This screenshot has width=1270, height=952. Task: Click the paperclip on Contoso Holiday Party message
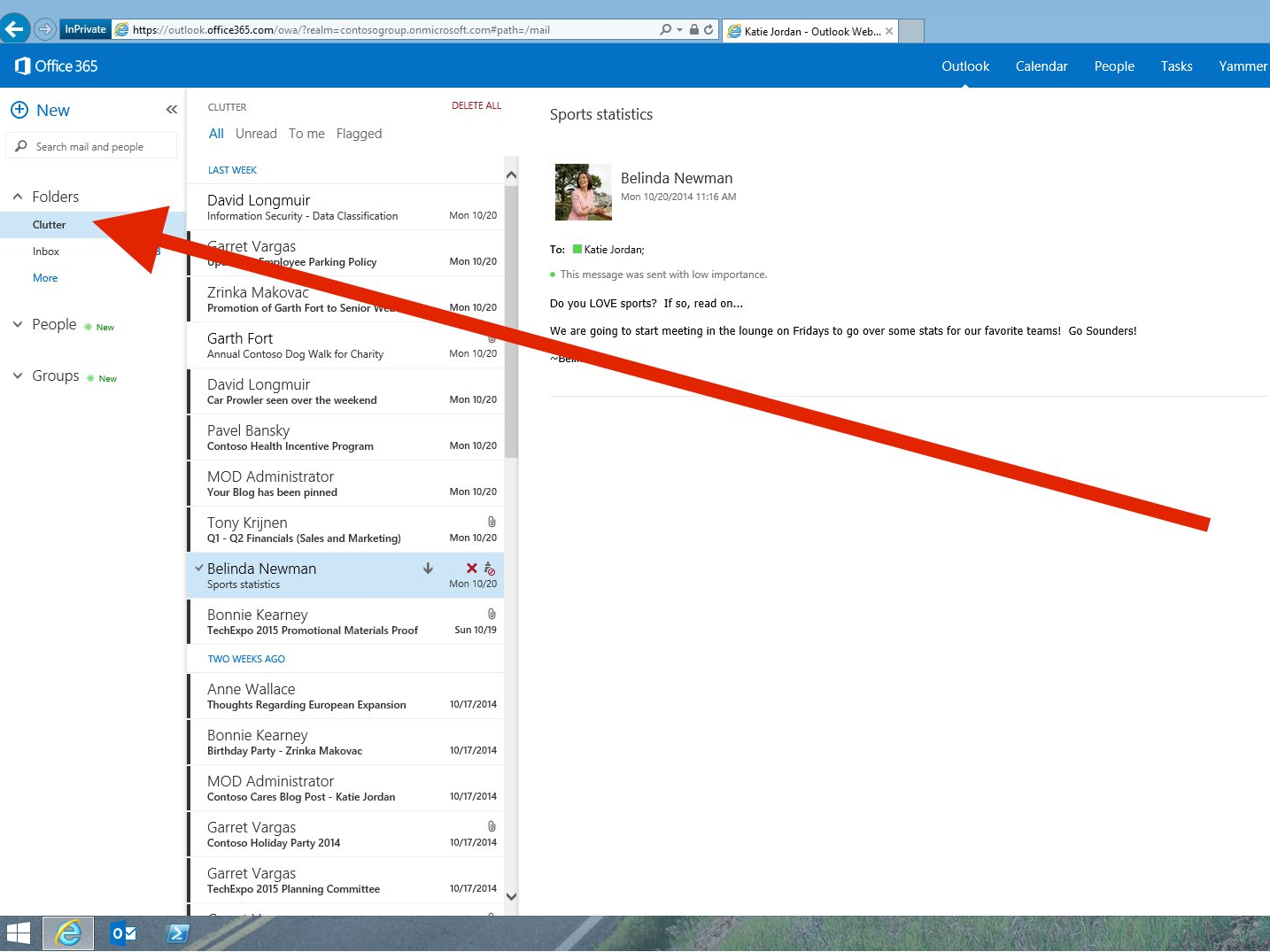(492, 826)
